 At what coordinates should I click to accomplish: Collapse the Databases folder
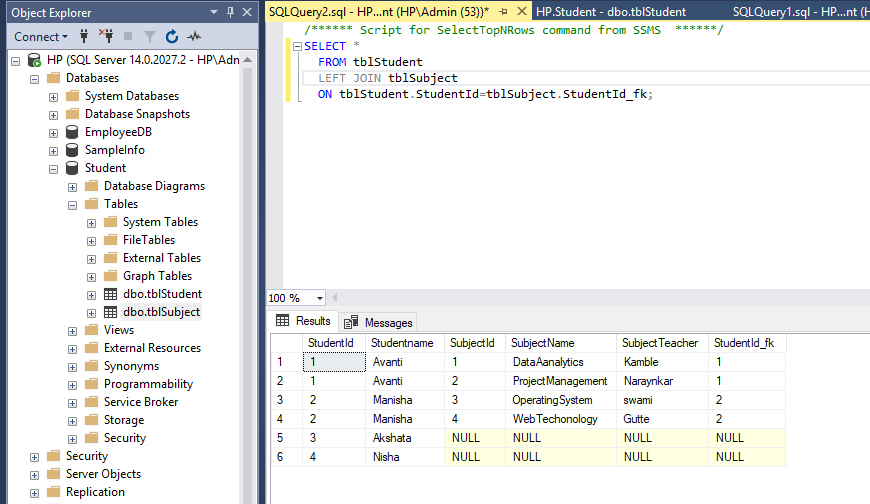(34, 79)
